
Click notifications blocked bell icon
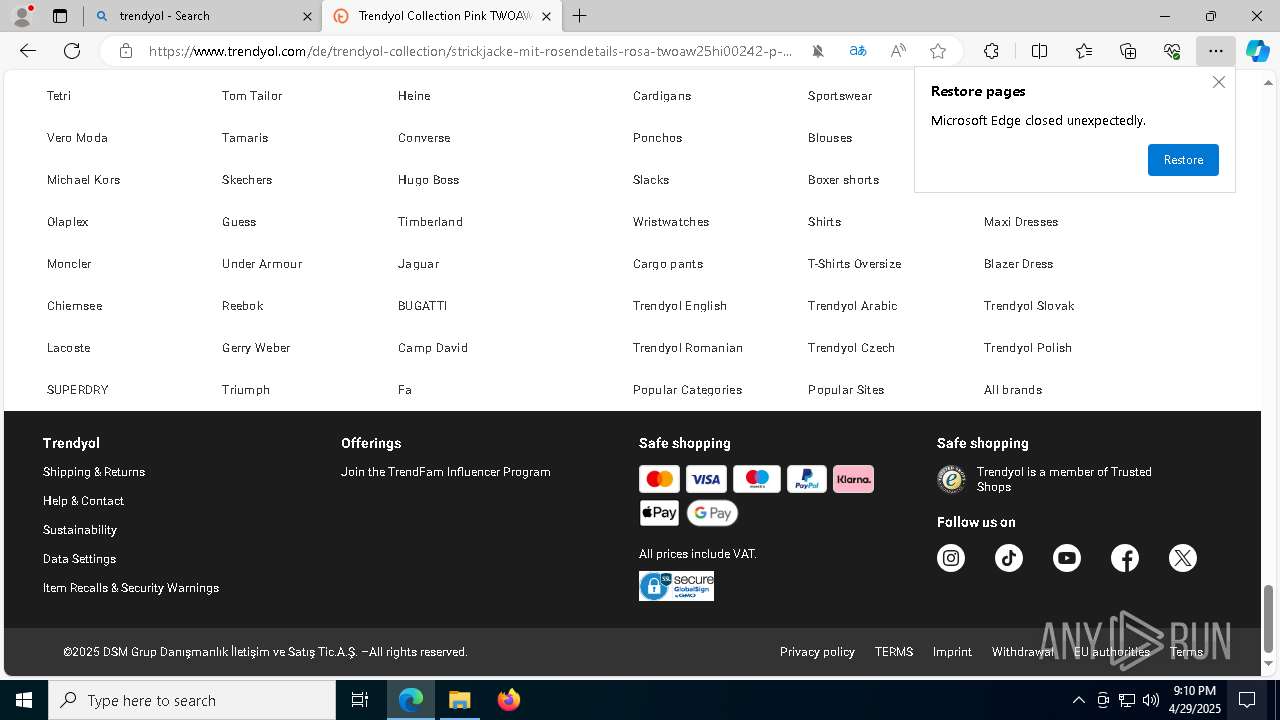818,51
